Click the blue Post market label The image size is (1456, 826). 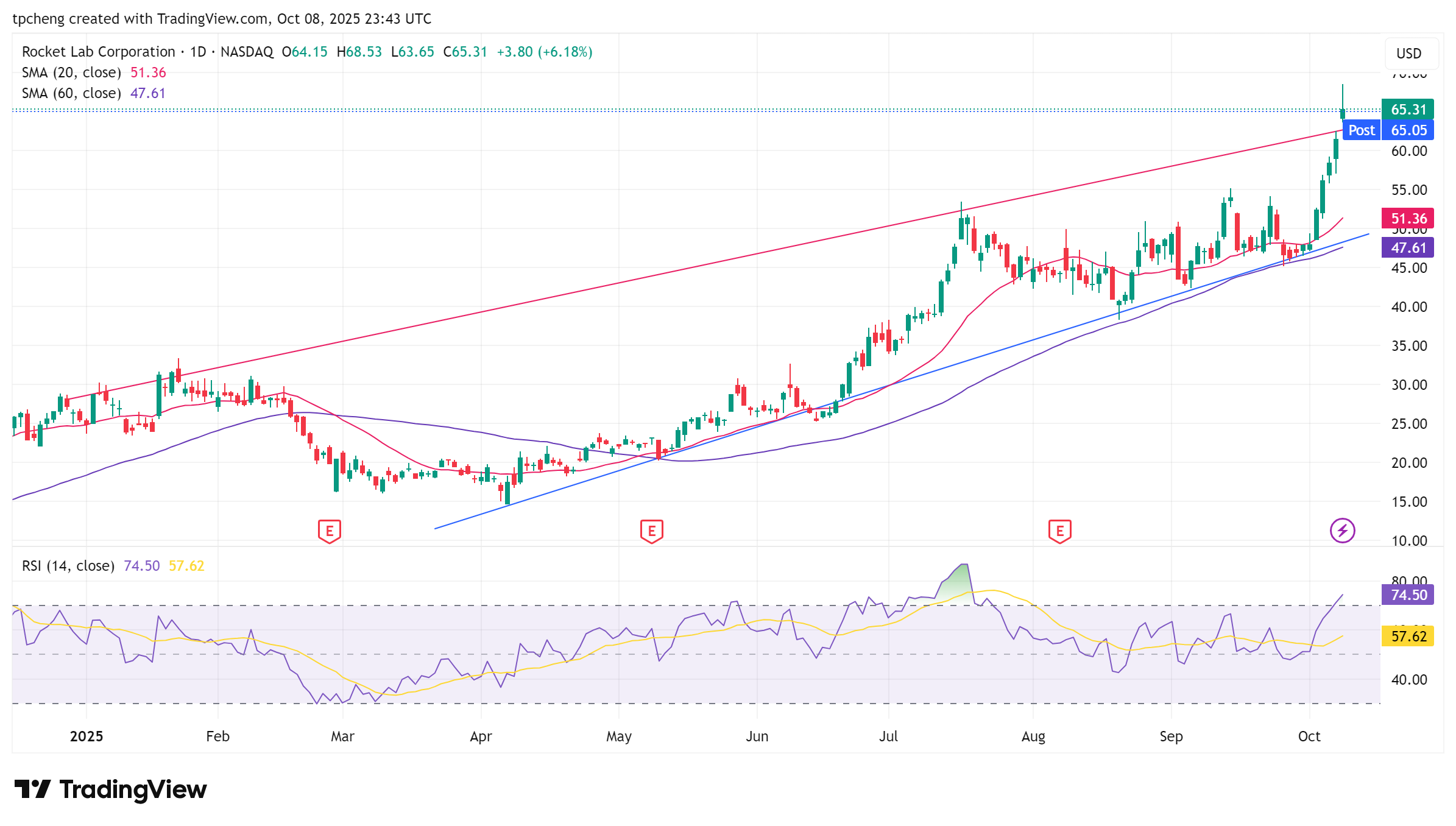coord(1361,130)
